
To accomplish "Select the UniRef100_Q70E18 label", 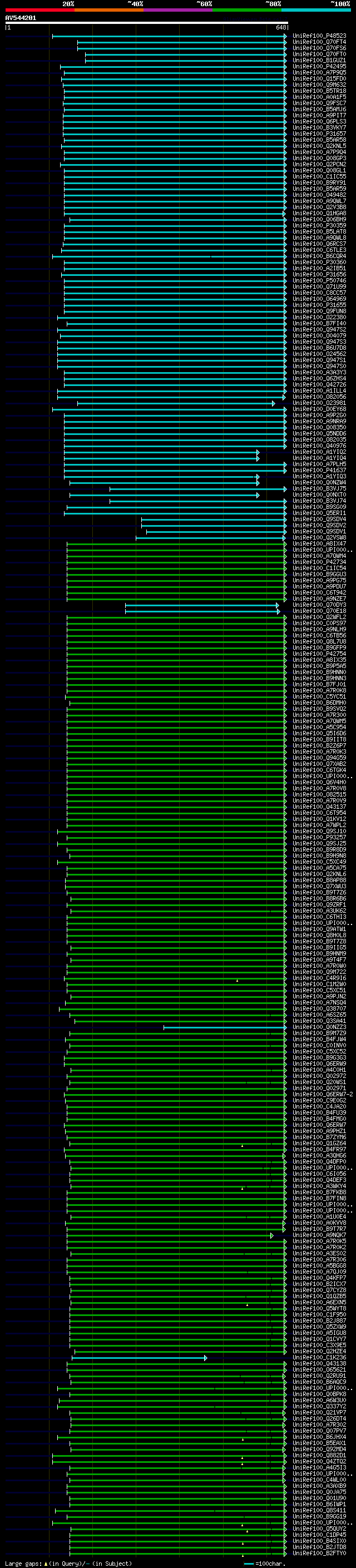I will point(319,611).
